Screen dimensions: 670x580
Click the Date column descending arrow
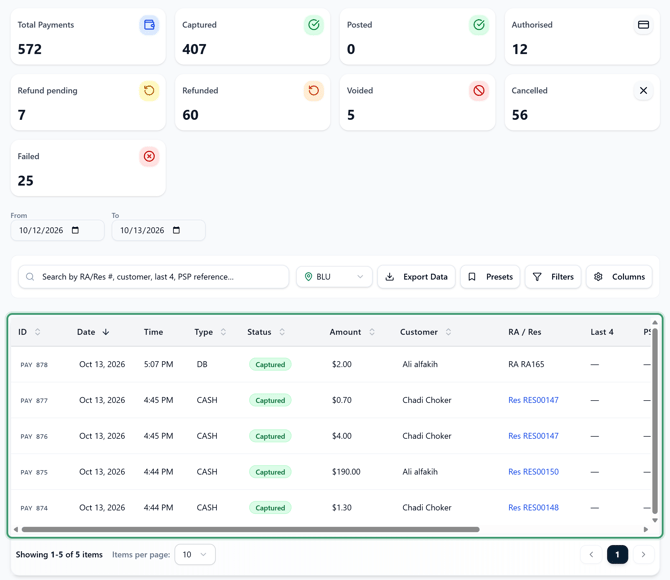point(106,332)
